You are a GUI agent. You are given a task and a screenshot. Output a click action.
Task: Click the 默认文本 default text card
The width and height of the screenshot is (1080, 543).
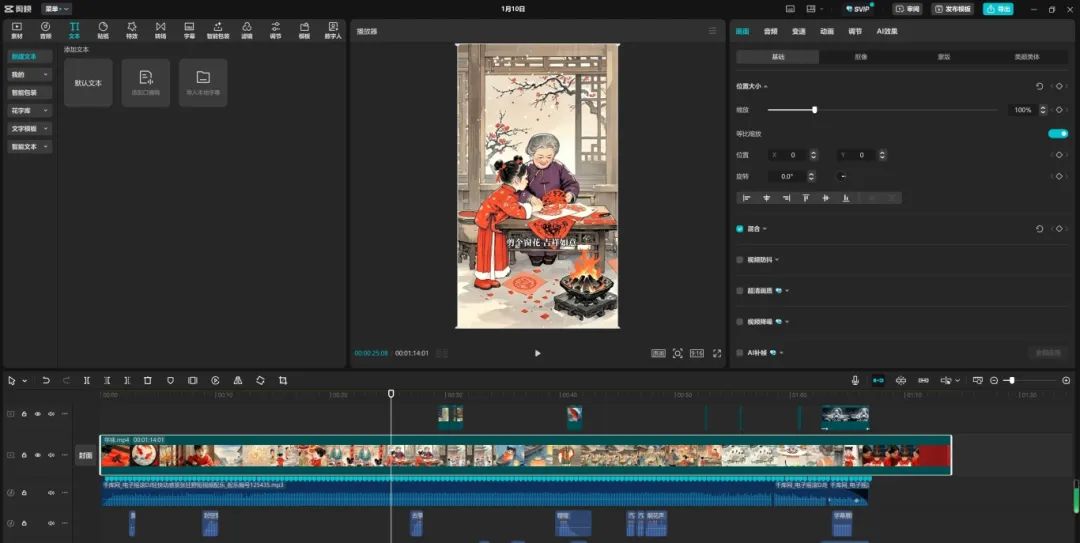pyautogui.click(x=88, y=83)
